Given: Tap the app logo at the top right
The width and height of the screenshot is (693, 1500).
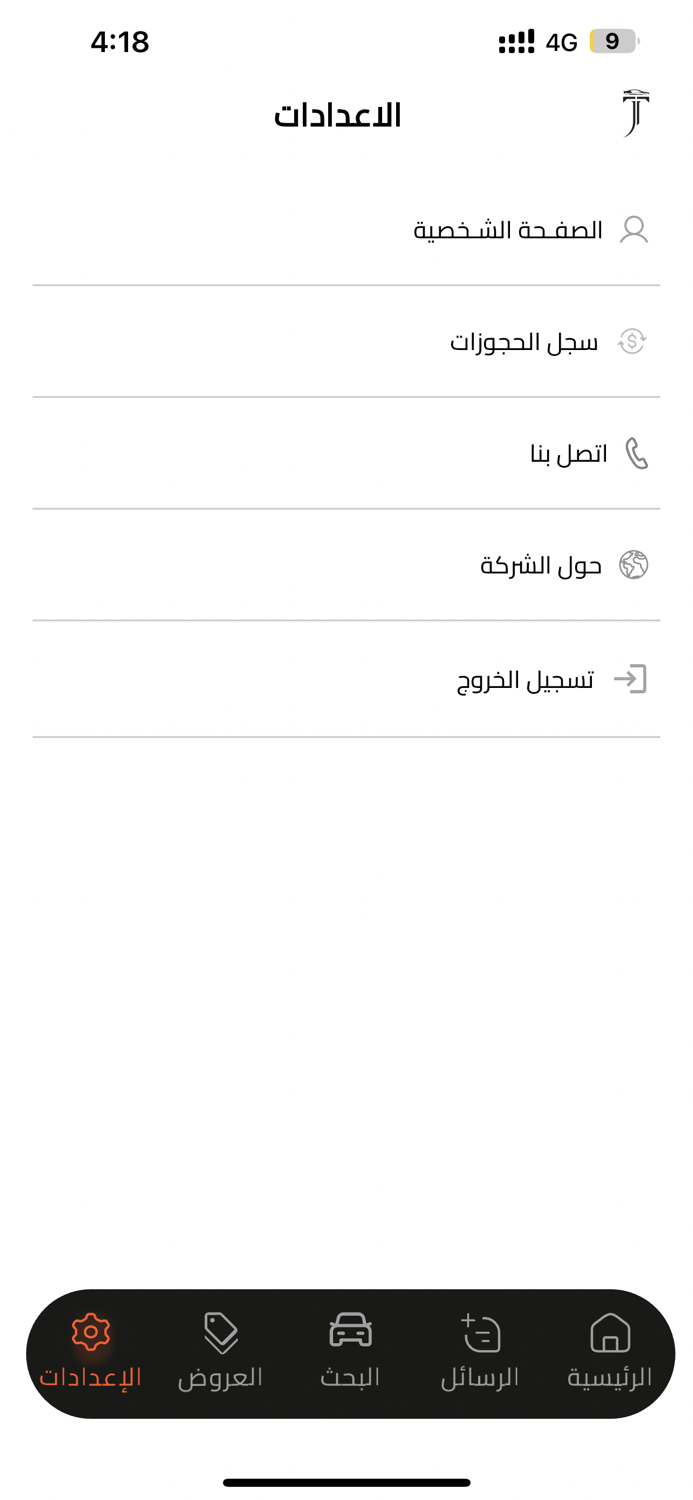Looking at the screenshot, I should click(634, 110).
